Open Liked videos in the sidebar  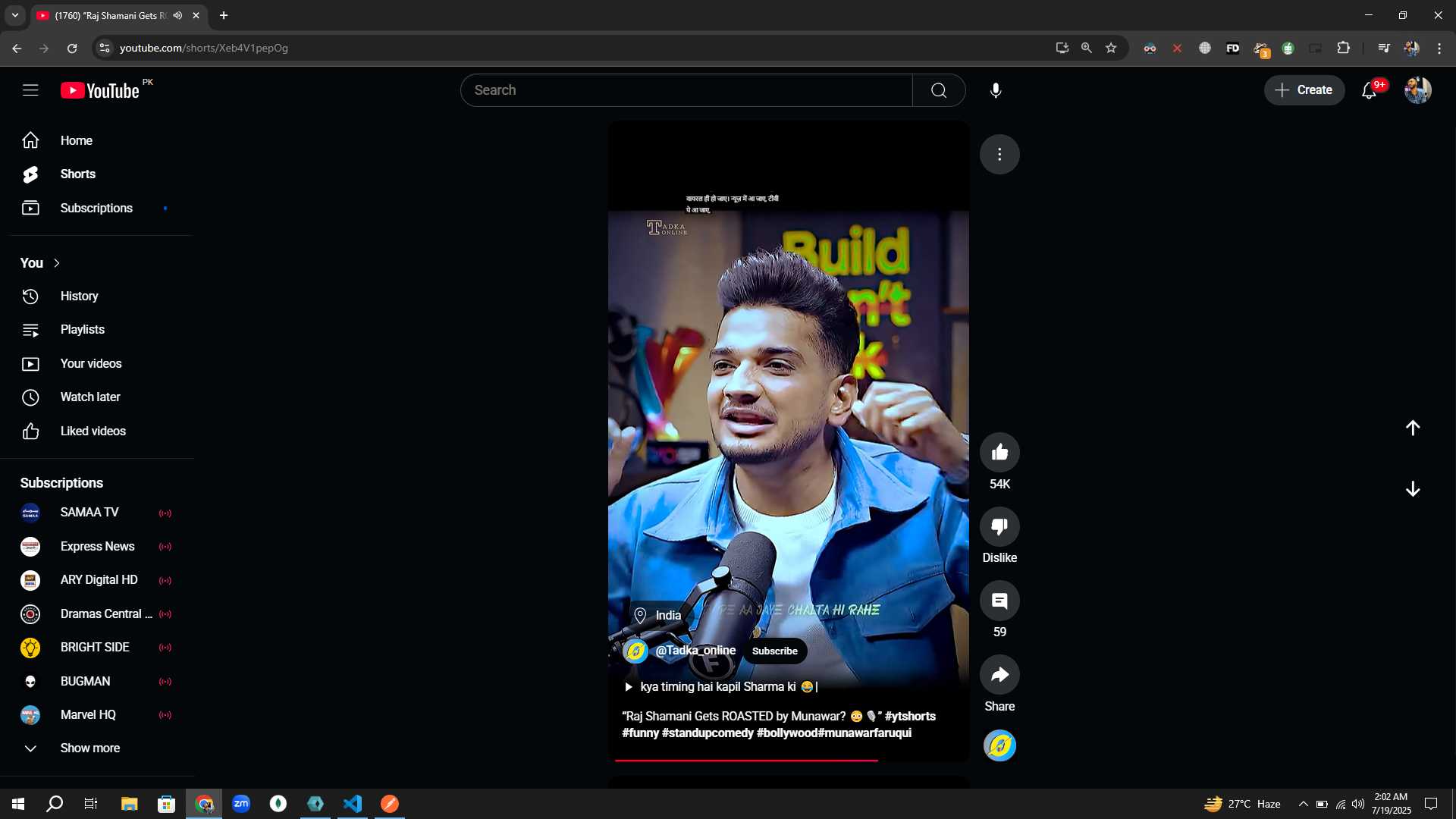pos(97,431)
